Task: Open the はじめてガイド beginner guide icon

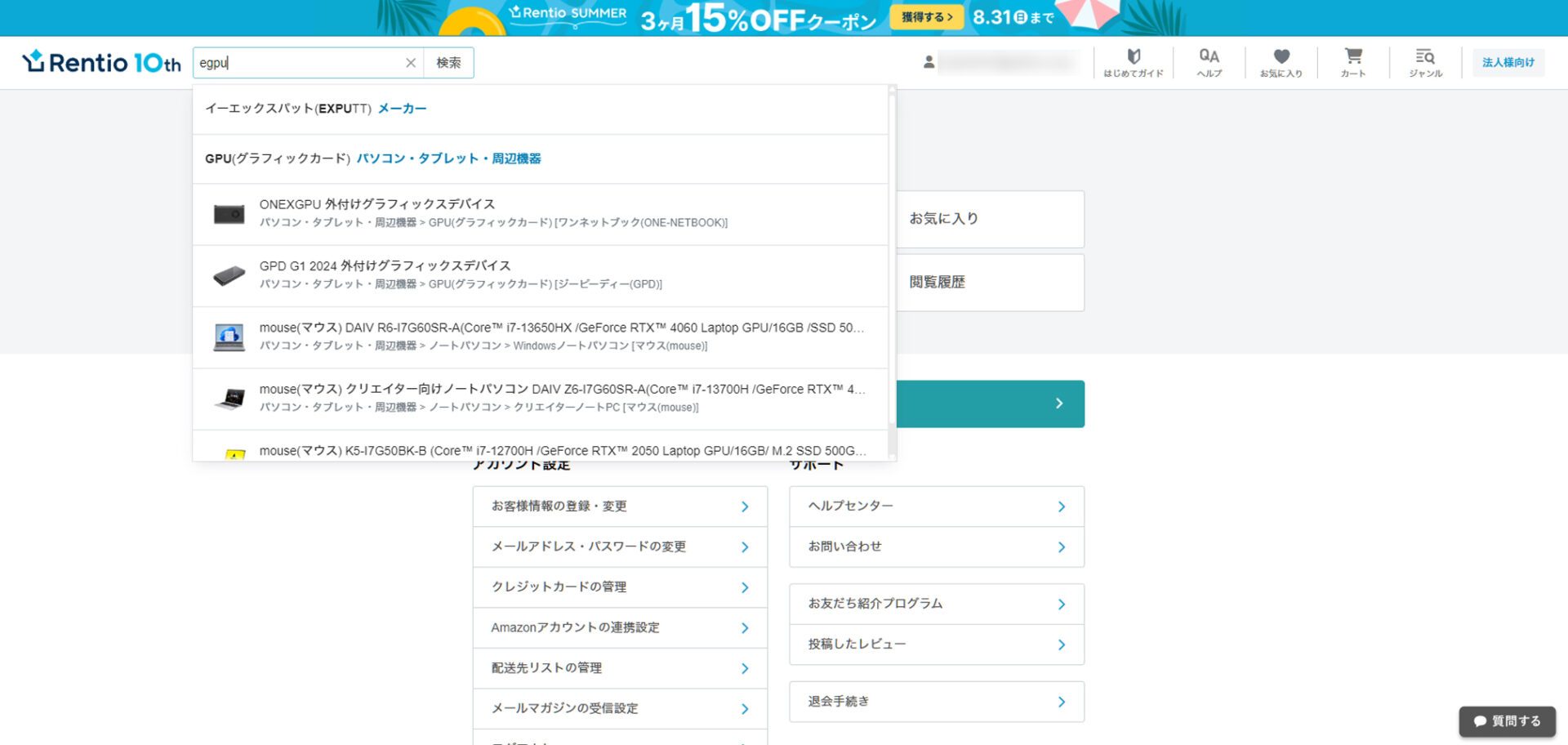Action: coord(1134,62)
